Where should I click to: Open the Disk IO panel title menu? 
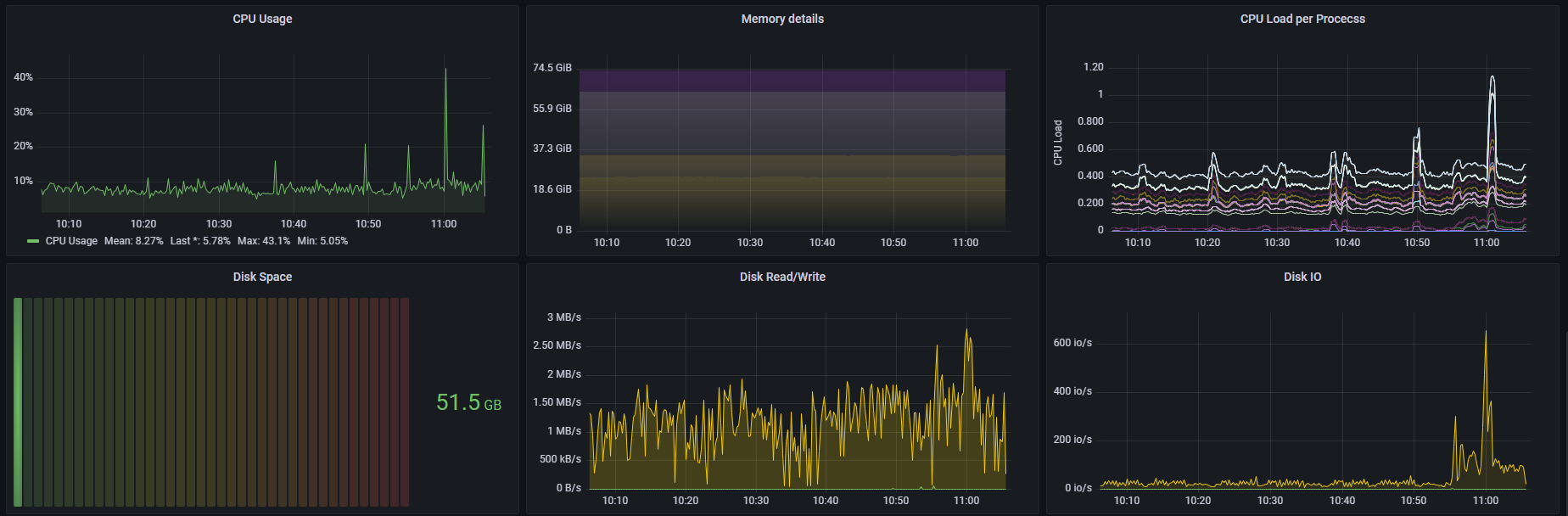[x=1302, y=277]
